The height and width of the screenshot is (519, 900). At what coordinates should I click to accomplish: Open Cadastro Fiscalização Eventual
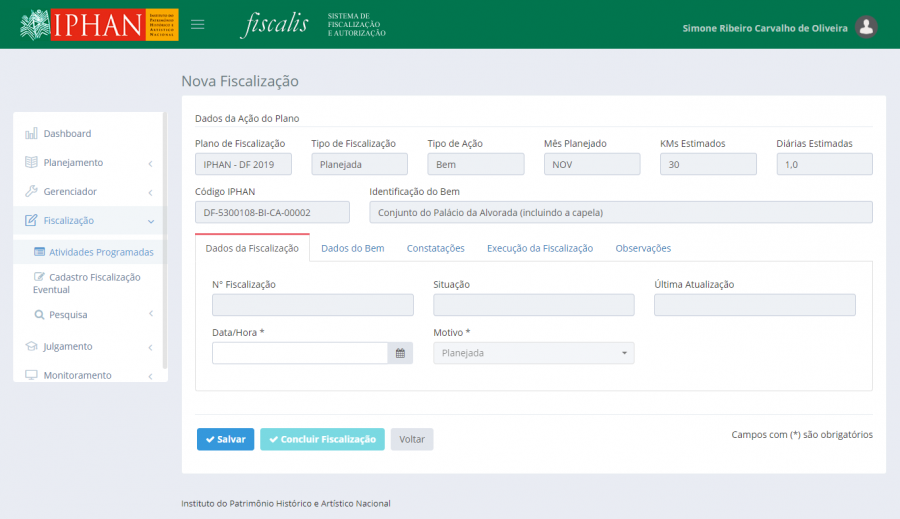pos(94,283)
